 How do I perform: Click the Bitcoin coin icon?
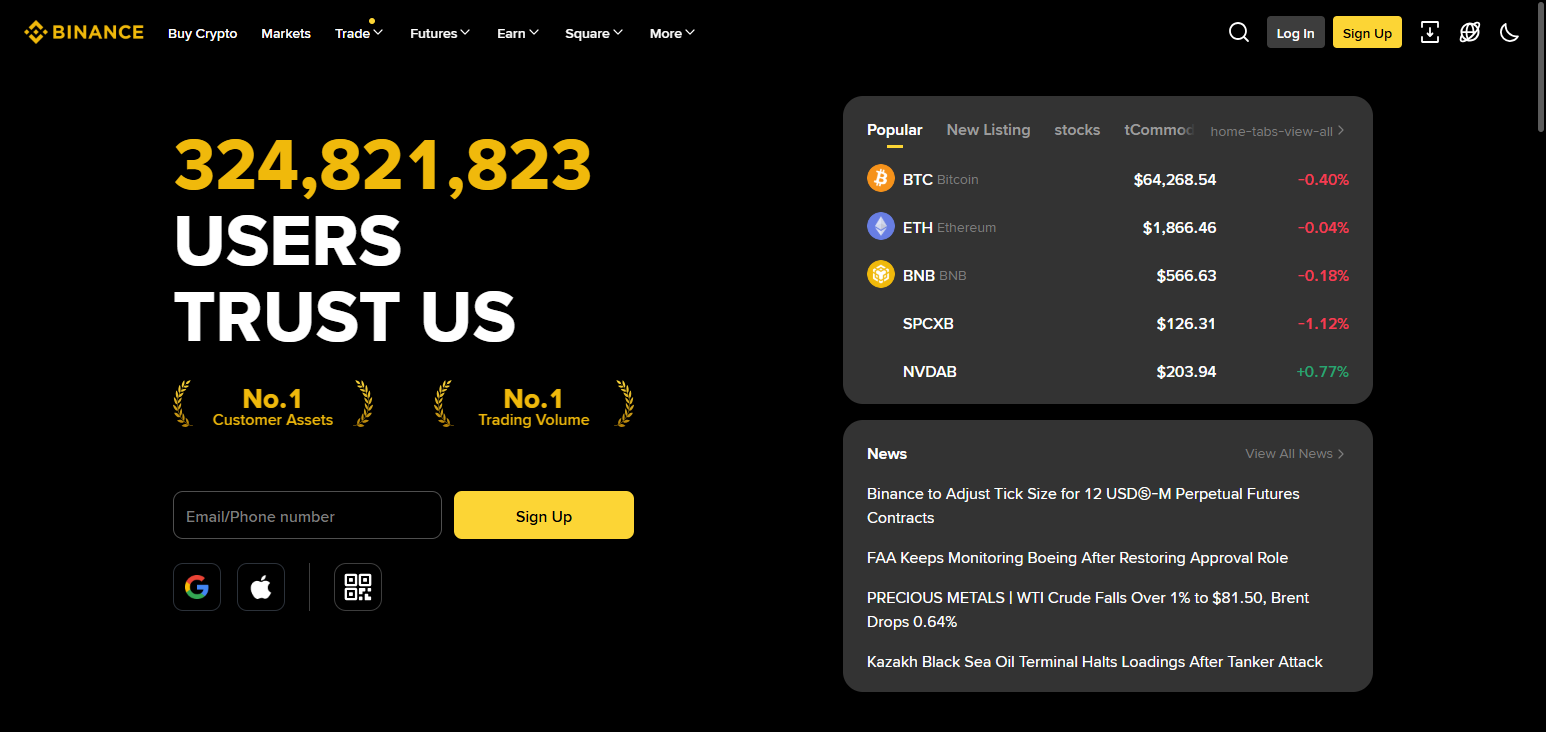tap(881, 179)
